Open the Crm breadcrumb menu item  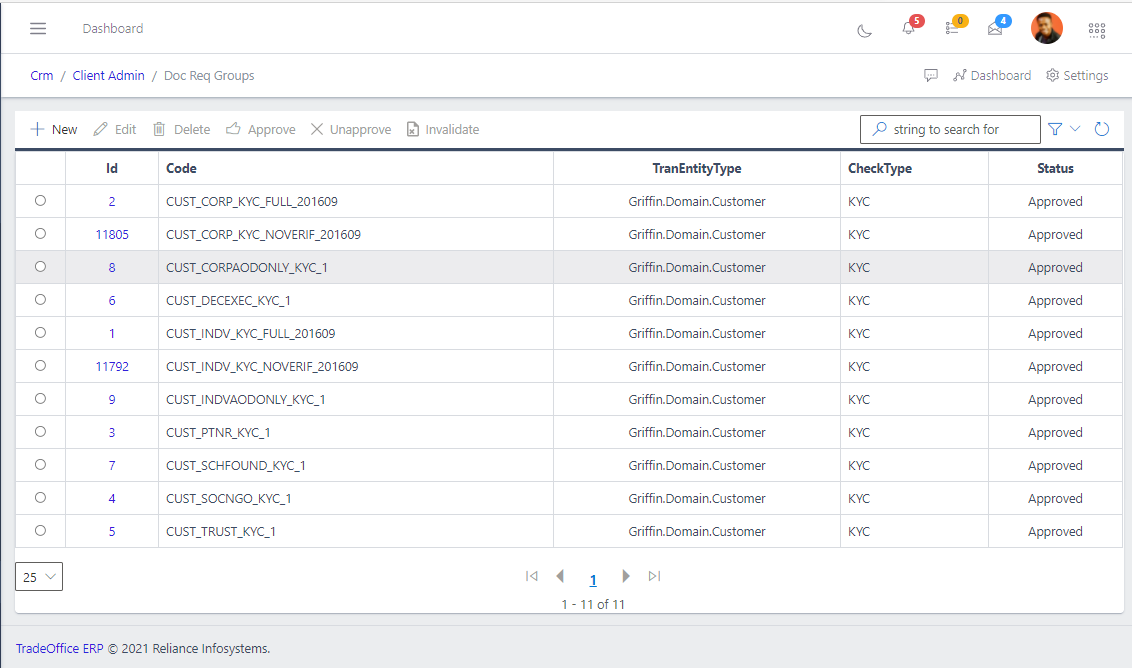click(41, 75)
